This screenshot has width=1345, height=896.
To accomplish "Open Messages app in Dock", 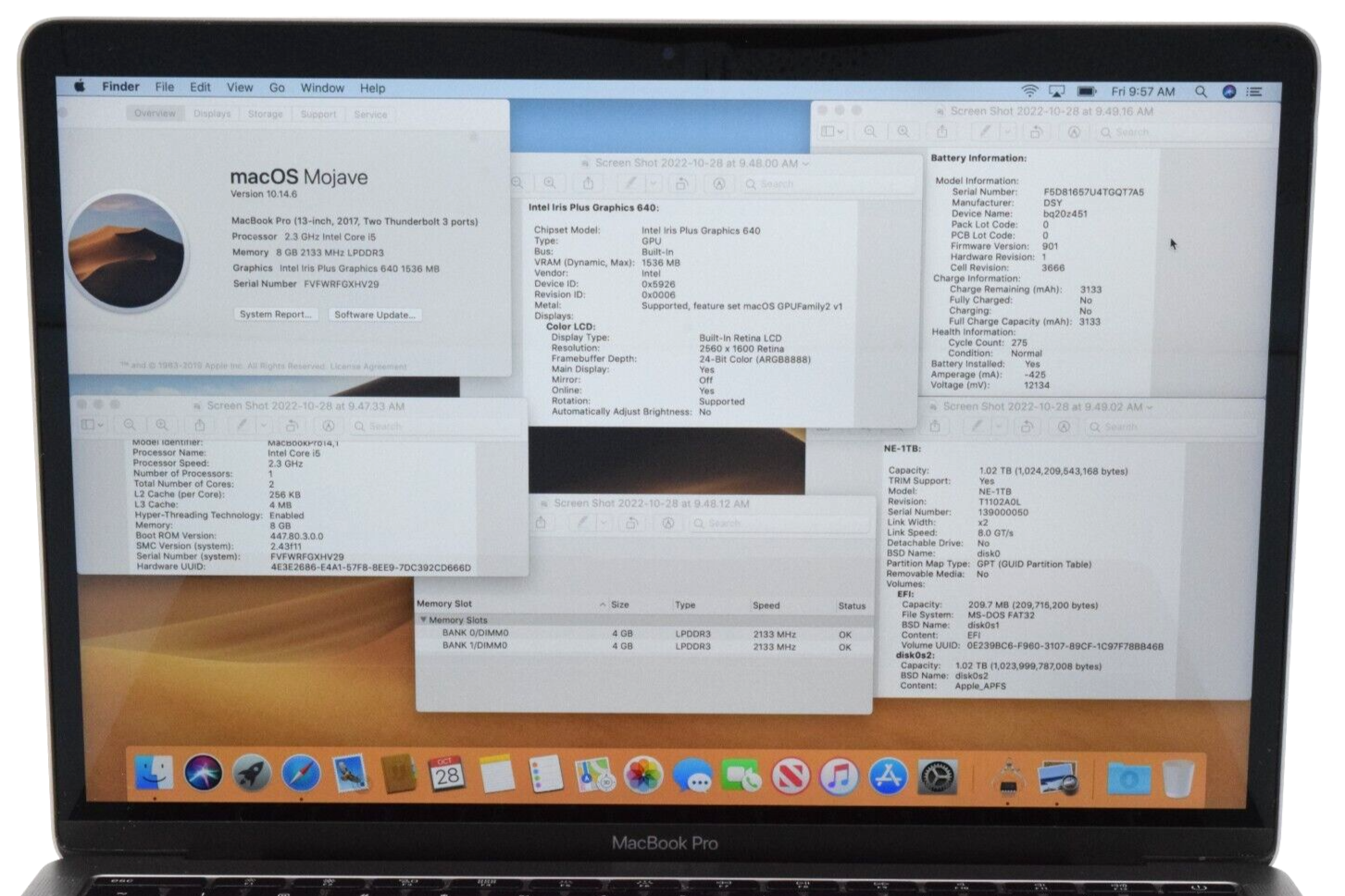I will point(692,776).
